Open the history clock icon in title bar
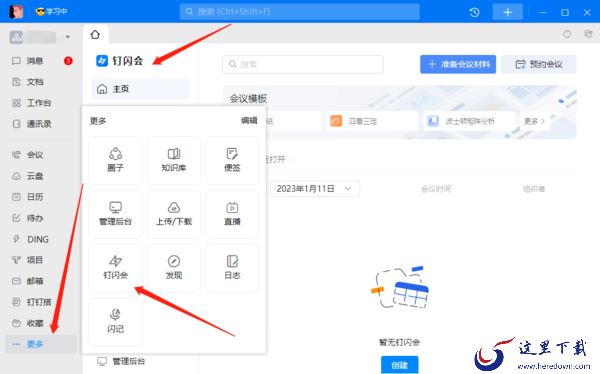Viewport: 600px width, 374px height. click(x=474, y=12)
